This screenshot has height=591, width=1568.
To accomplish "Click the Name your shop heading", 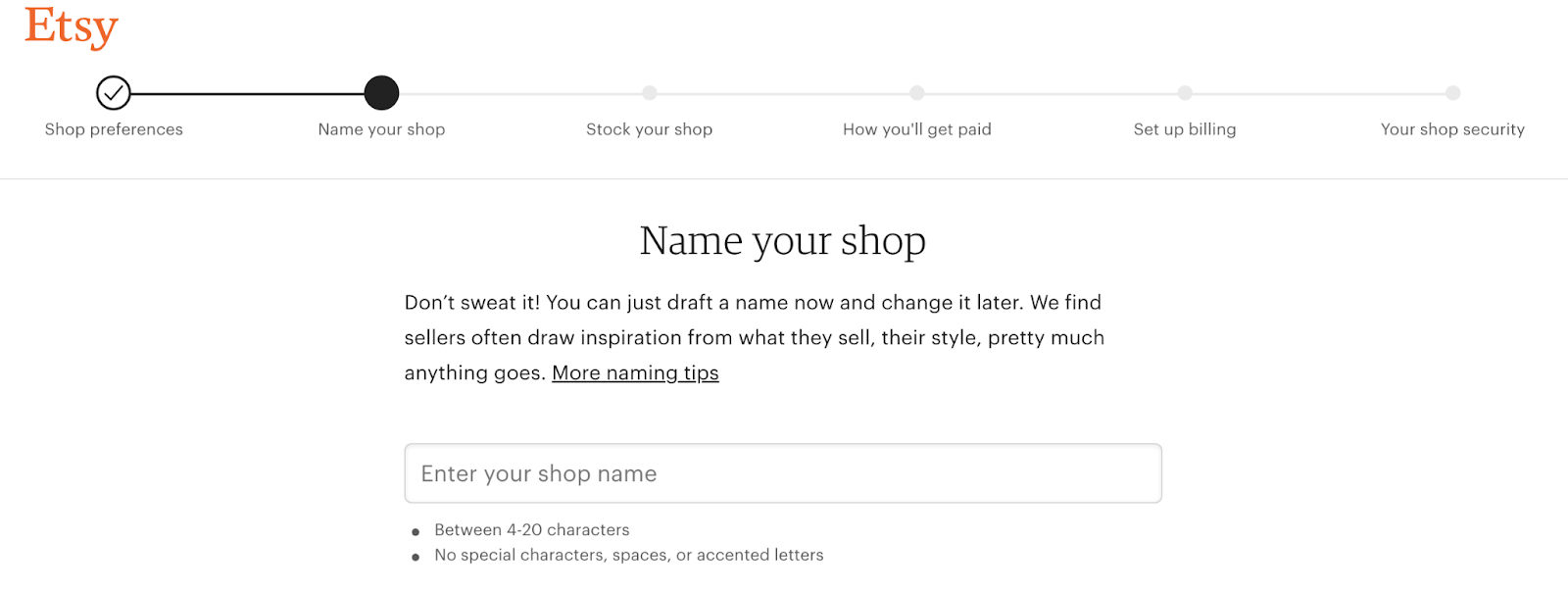I will tap(783, 241).
